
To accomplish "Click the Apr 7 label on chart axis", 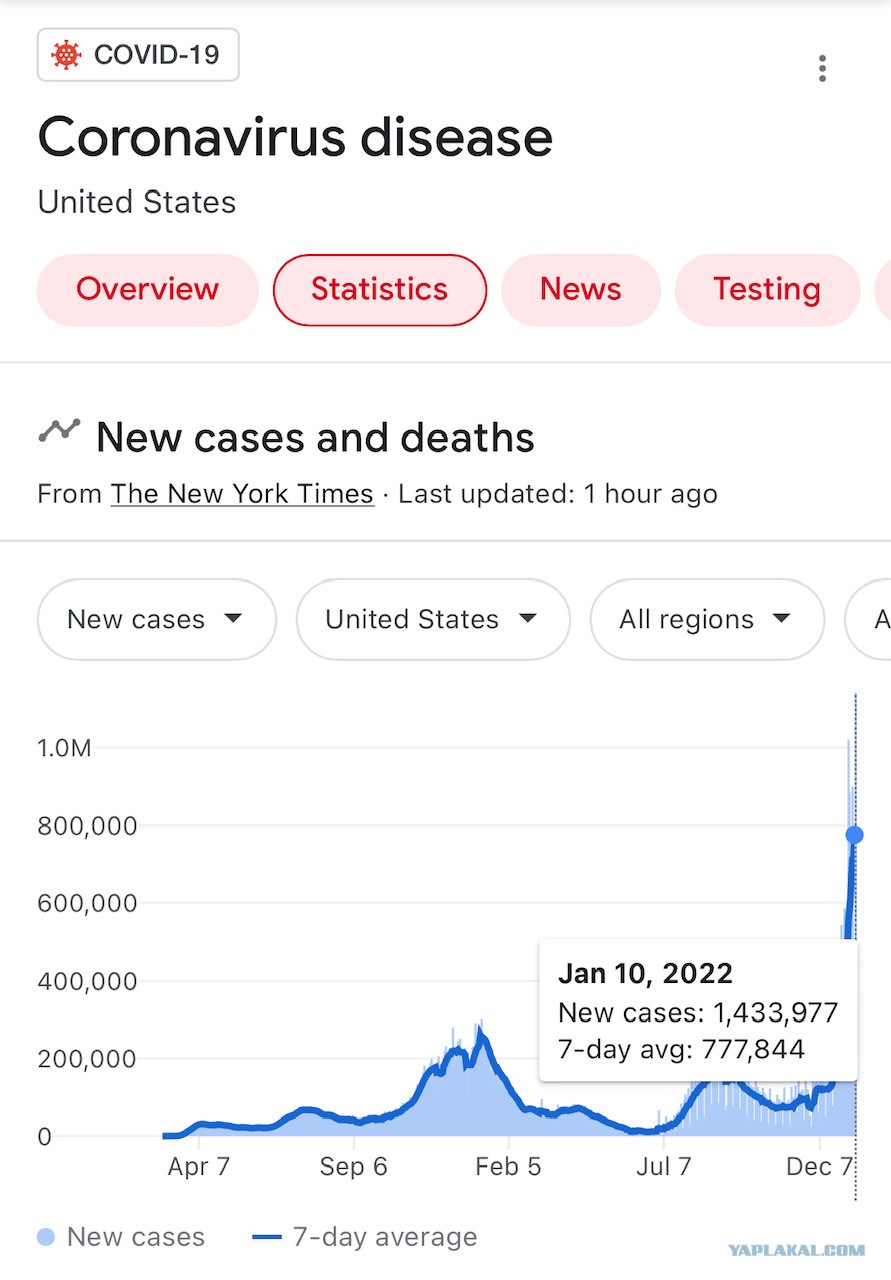I will coord(199,1166).
